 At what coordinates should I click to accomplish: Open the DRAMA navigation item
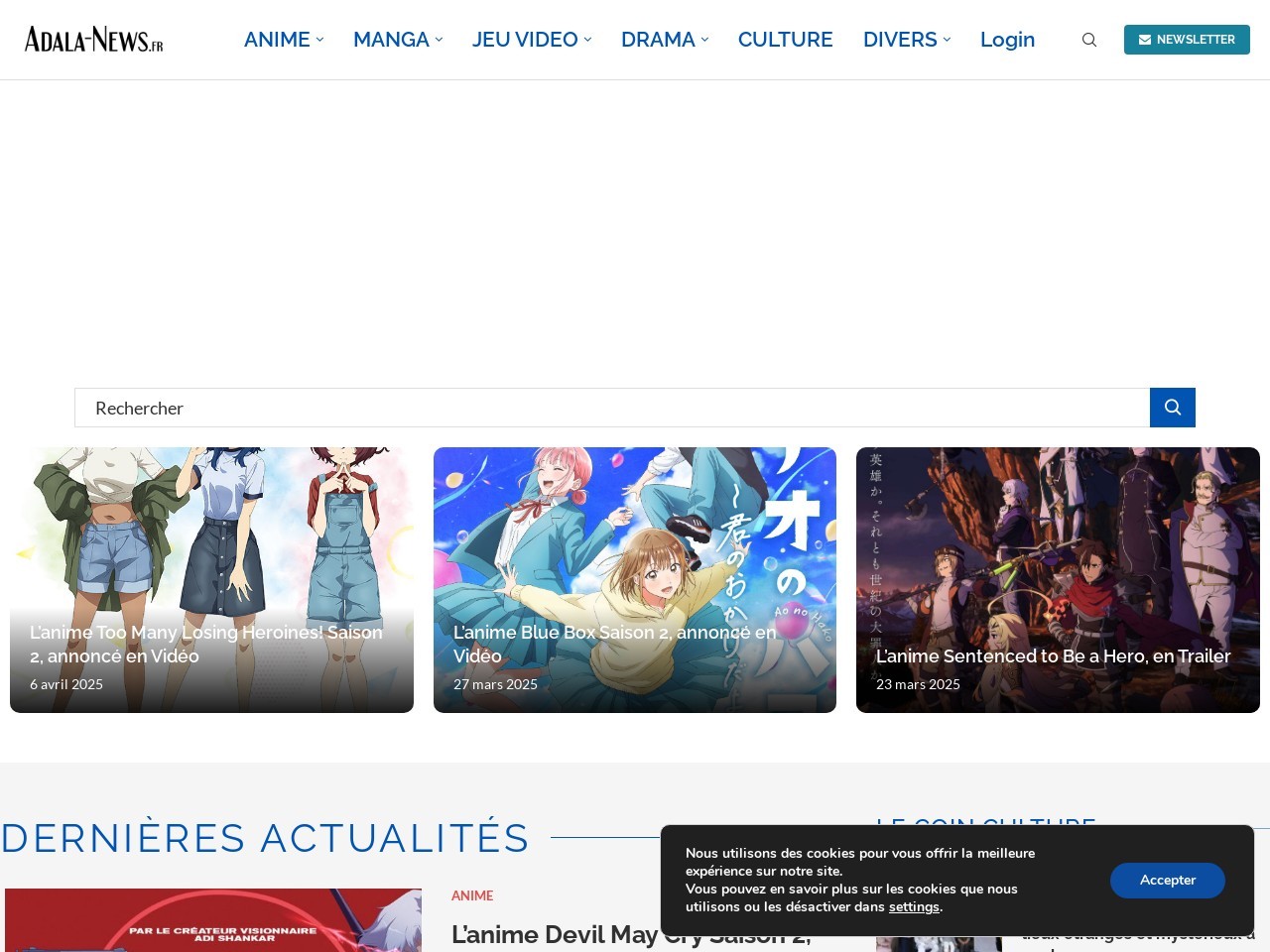(x=658, y=40)
